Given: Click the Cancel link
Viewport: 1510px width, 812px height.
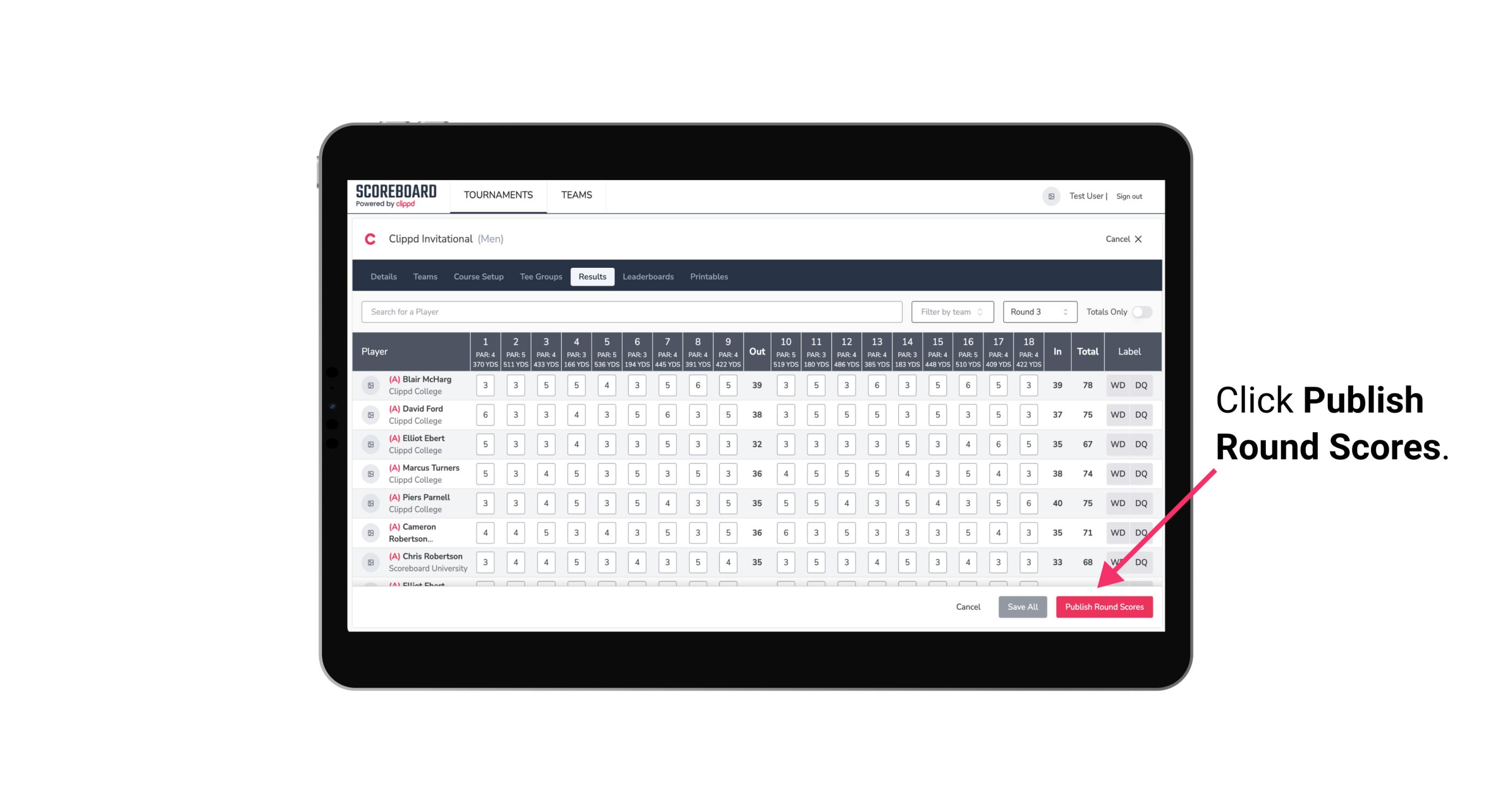Looking at the screenshot, I should (967, 607).
